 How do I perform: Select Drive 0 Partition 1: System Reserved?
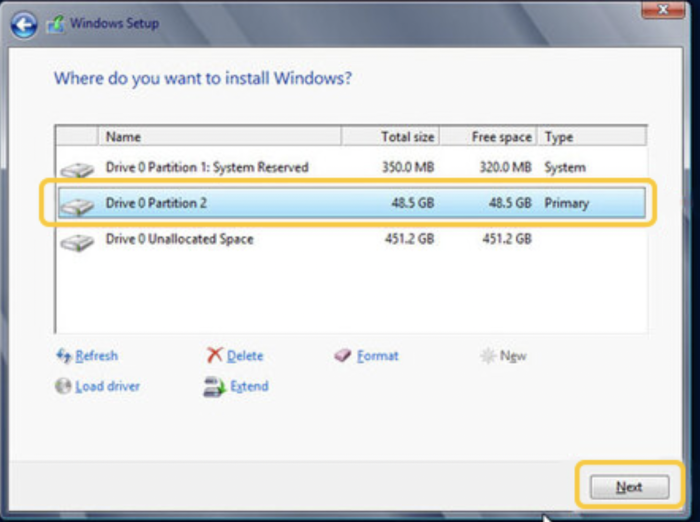coord(351,167)
